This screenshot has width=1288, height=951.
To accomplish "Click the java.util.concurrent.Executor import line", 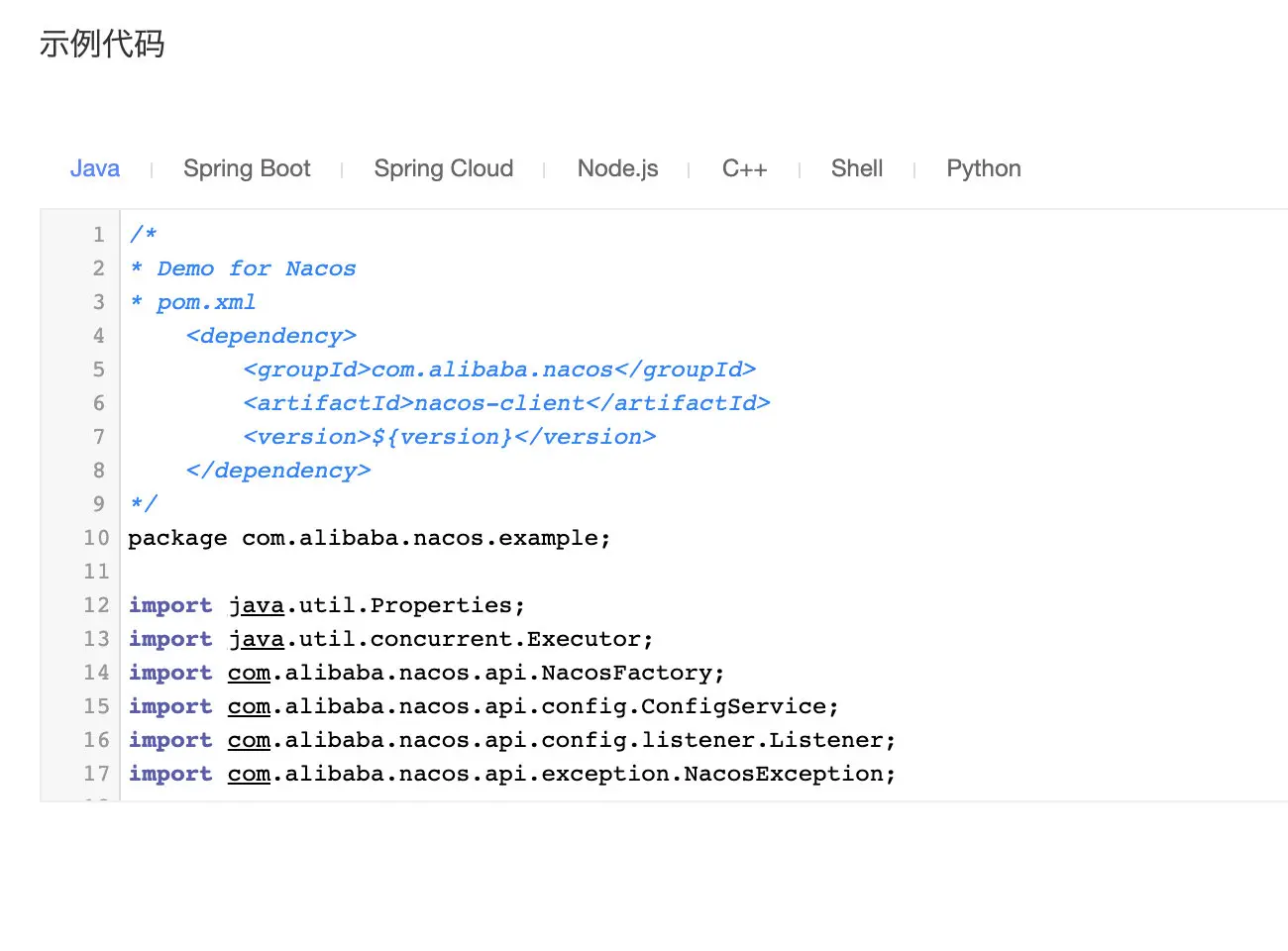I will (390, 639).
